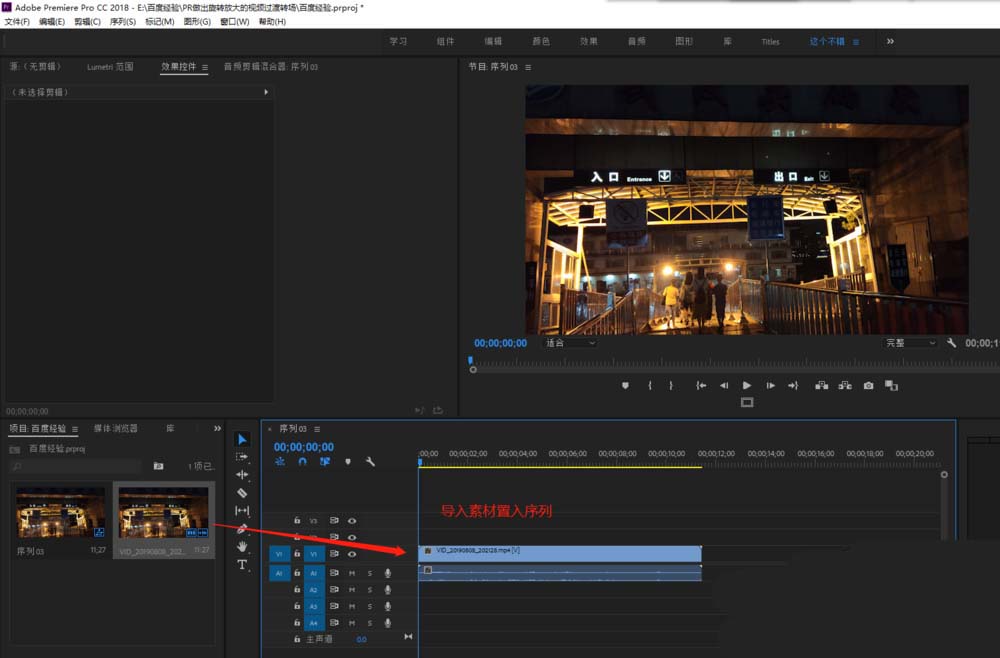Open the fit zoom dropdown under the program monitor
This screenshot has width=1000, height=658.
(x=570, y=342)
